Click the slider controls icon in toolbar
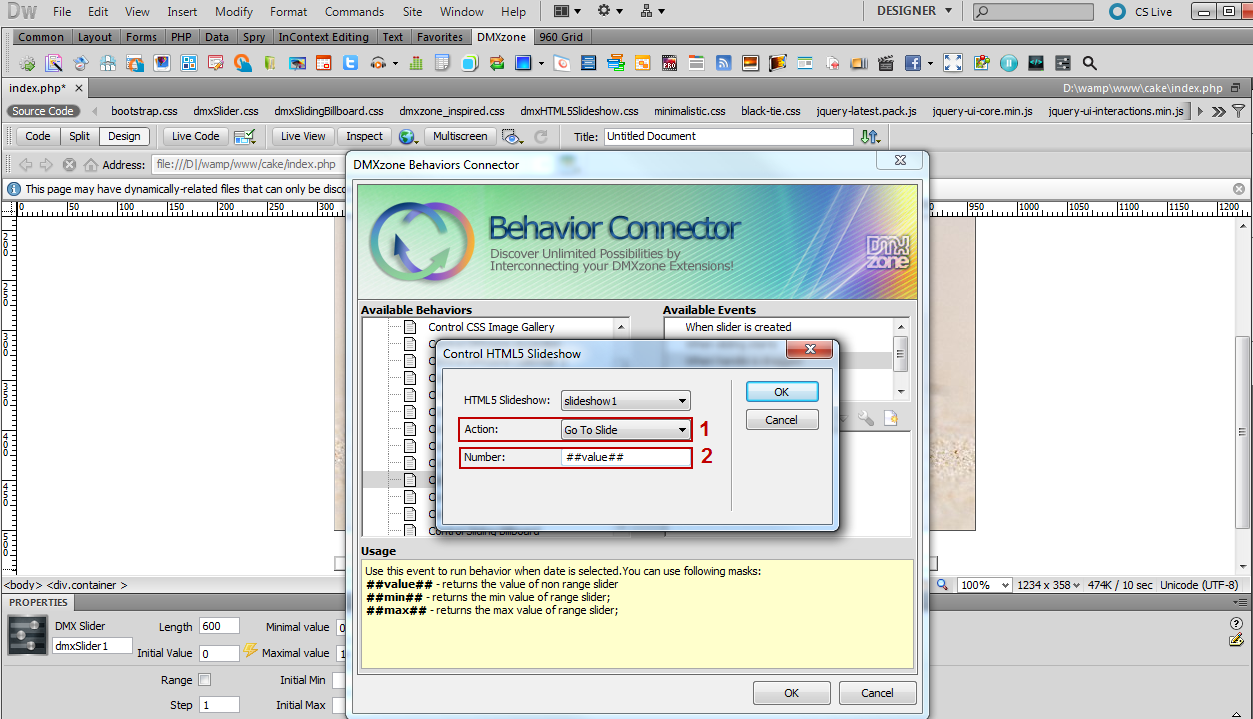 click(x=1063, y=62)
